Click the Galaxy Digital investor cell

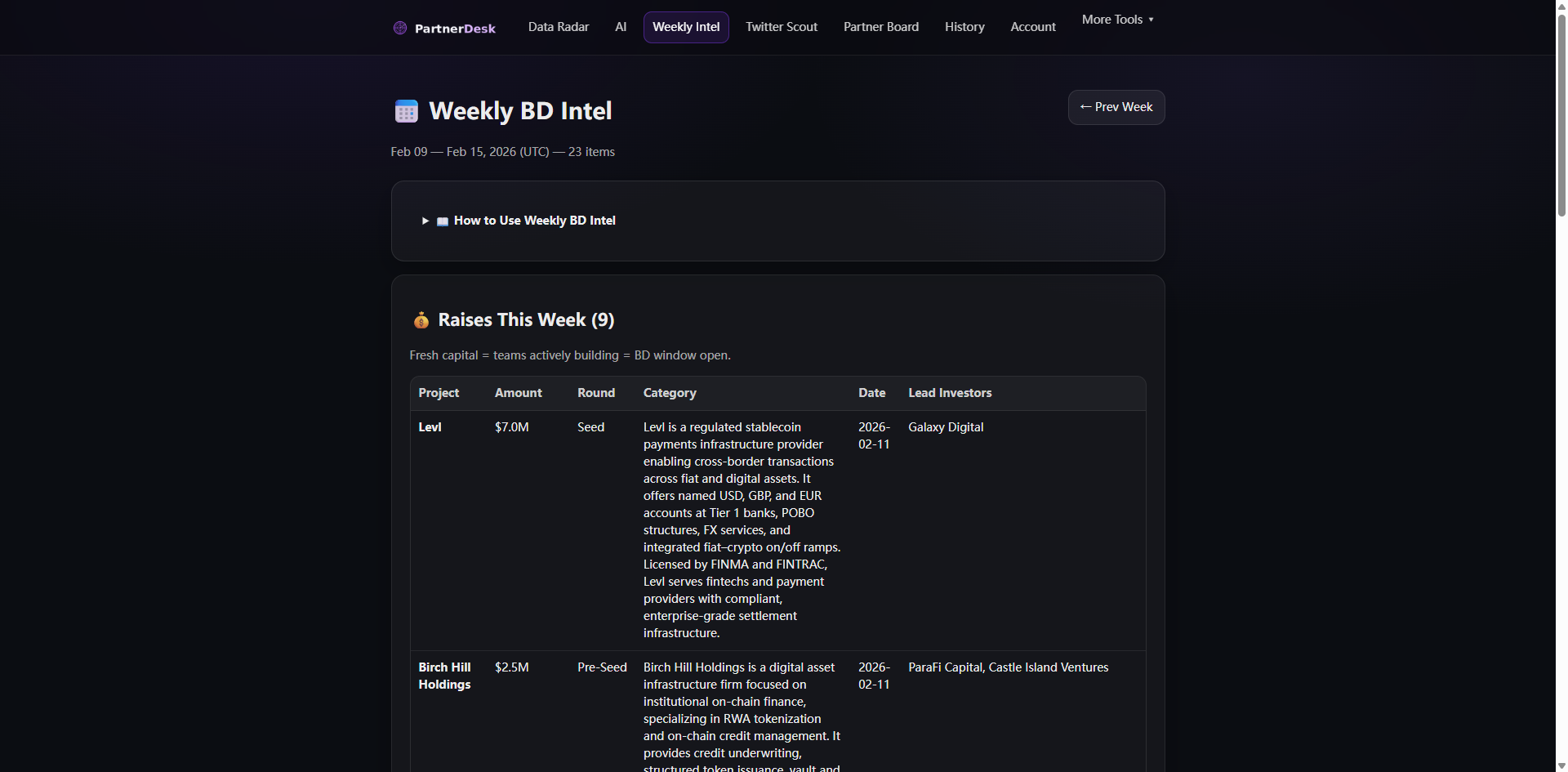pyautogui.click(x=946, y=427)
